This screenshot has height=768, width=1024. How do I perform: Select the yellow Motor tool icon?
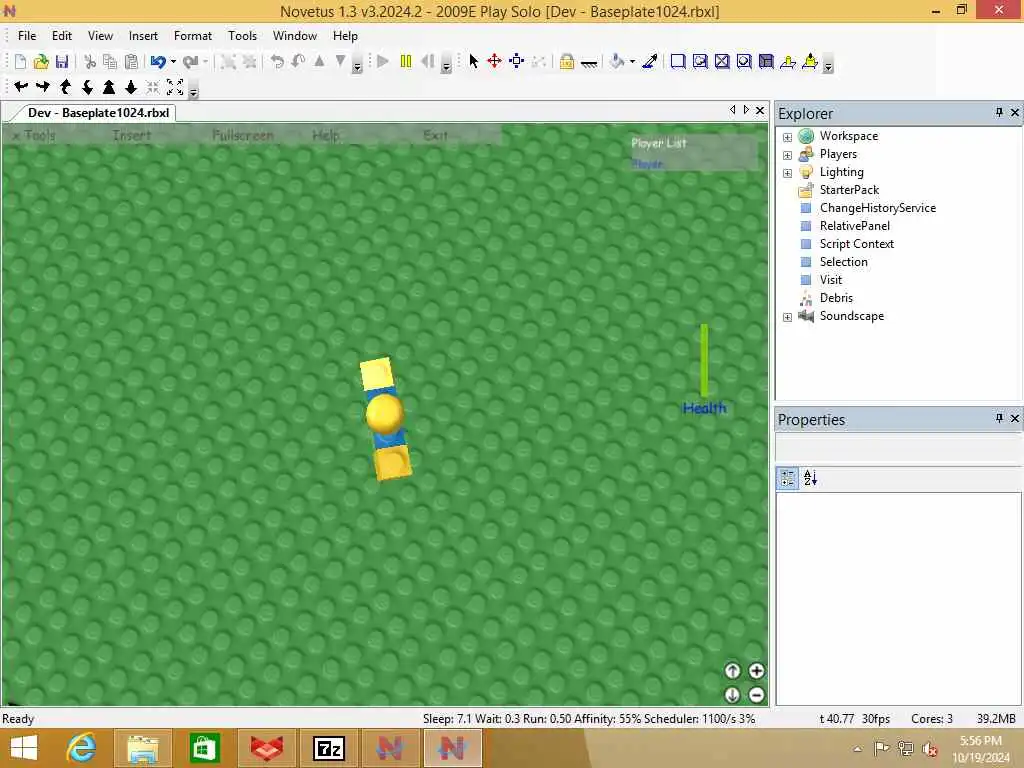(x=810, y=61)
